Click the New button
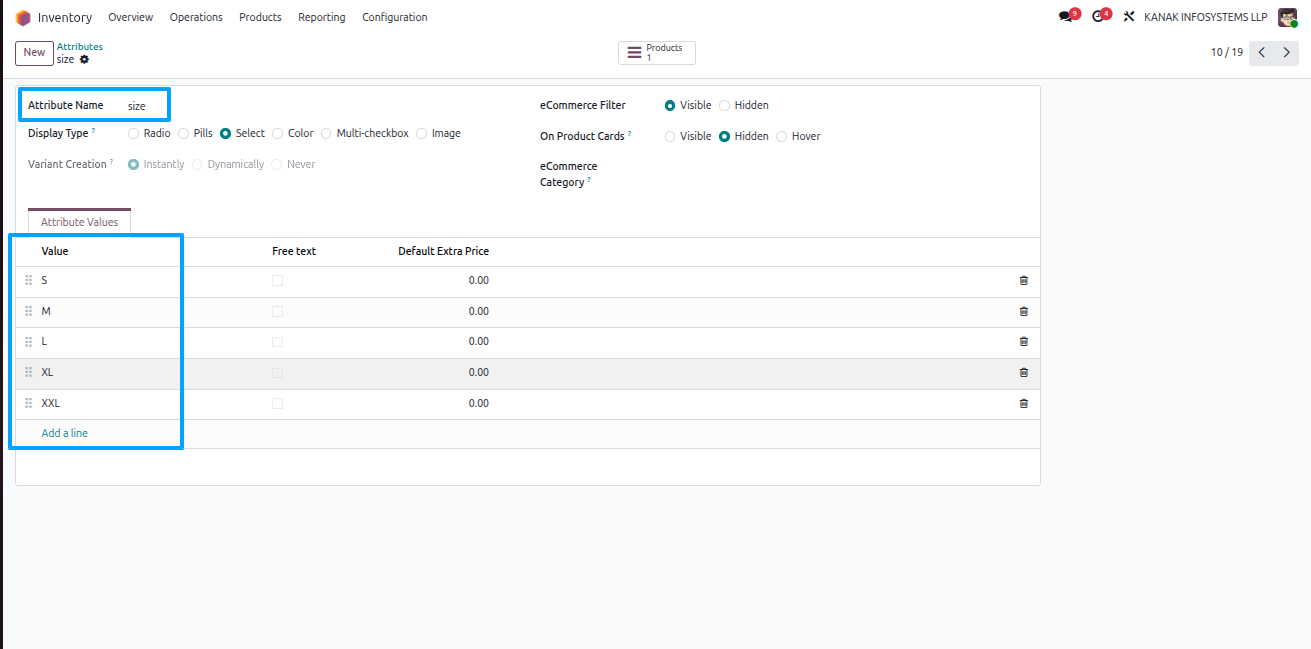Image resolution: width=1311 pixels, height=649 pixels. 34,53
